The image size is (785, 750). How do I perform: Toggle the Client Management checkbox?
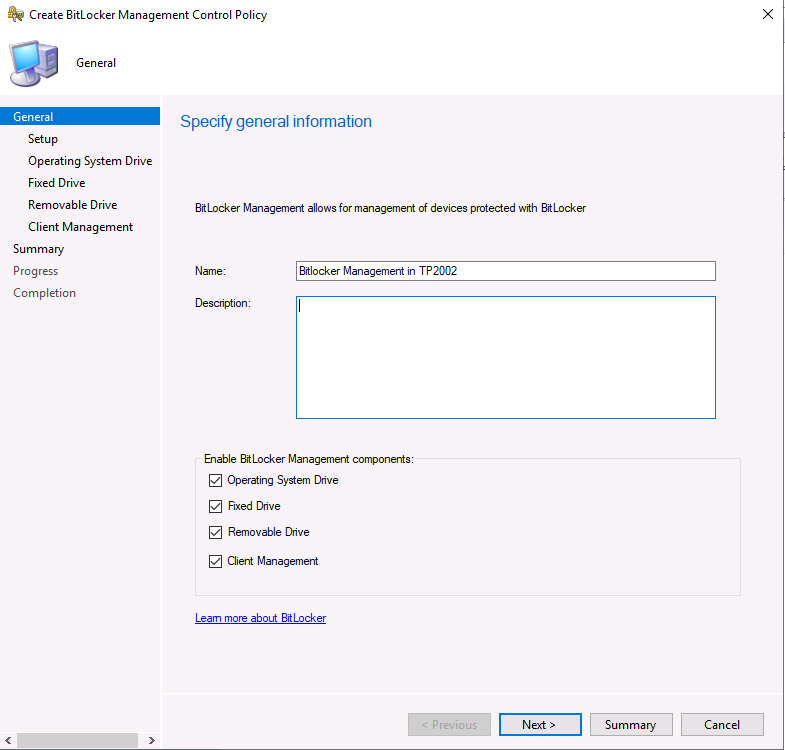click(215, 561)
